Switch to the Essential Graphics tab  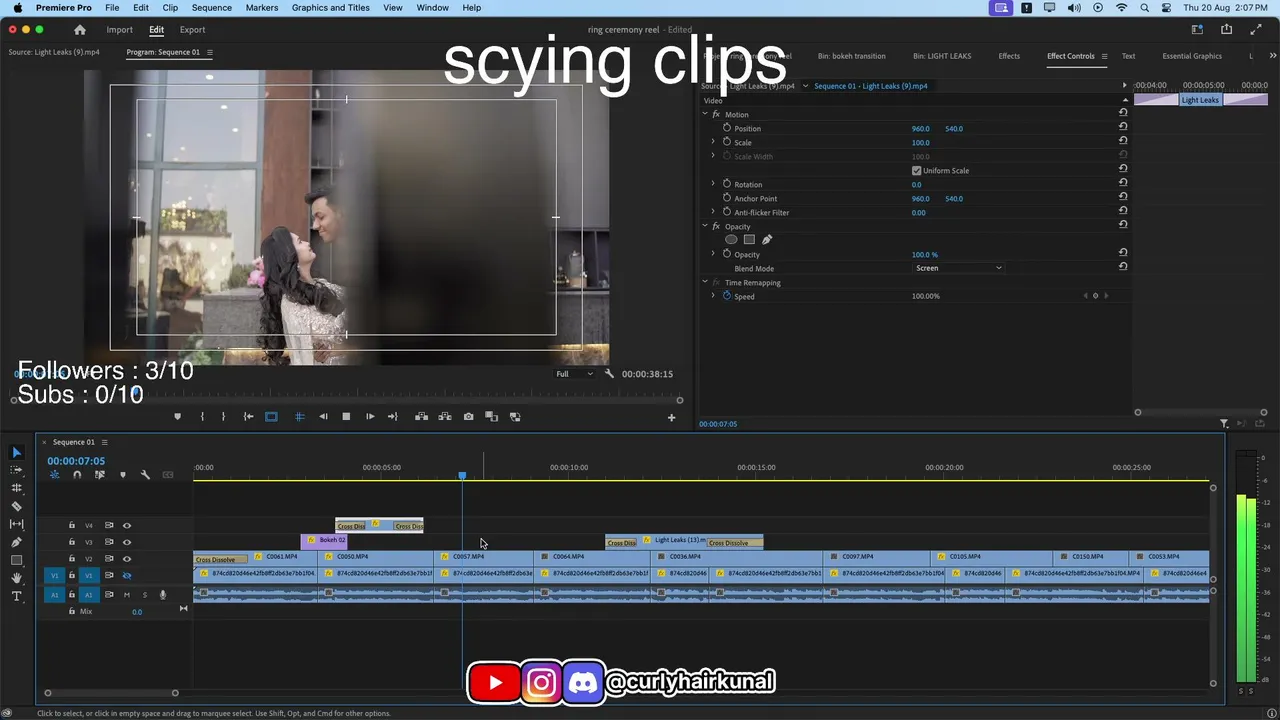pos(1192,56)
